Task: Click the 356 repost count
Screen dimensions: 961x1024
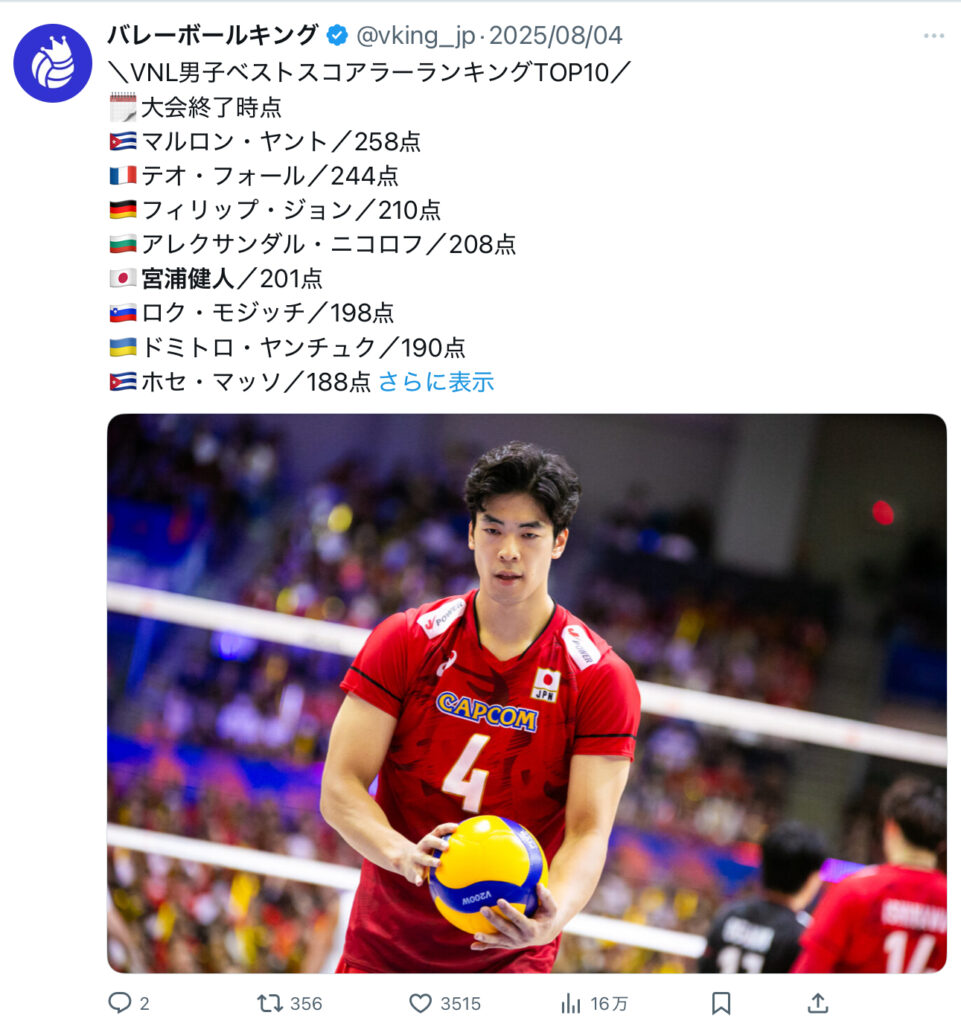Action: tap(306, 1003)
